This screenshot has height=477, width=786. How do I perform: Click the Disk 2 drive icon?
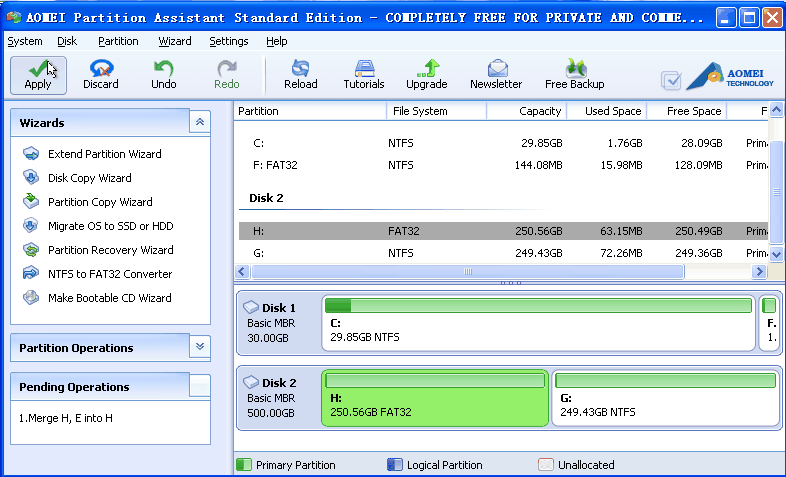(251, 382)
